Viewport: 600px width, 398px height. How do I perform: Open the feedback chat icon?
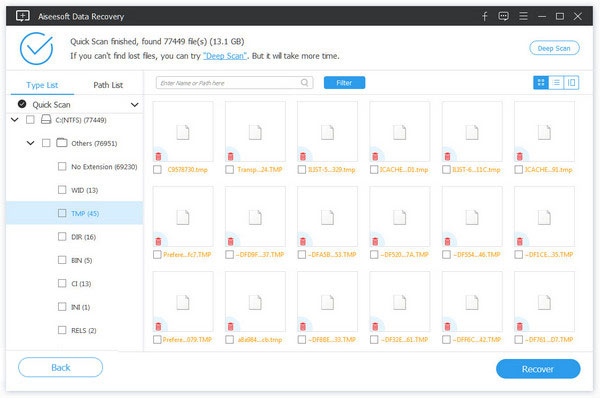(504, 16)
